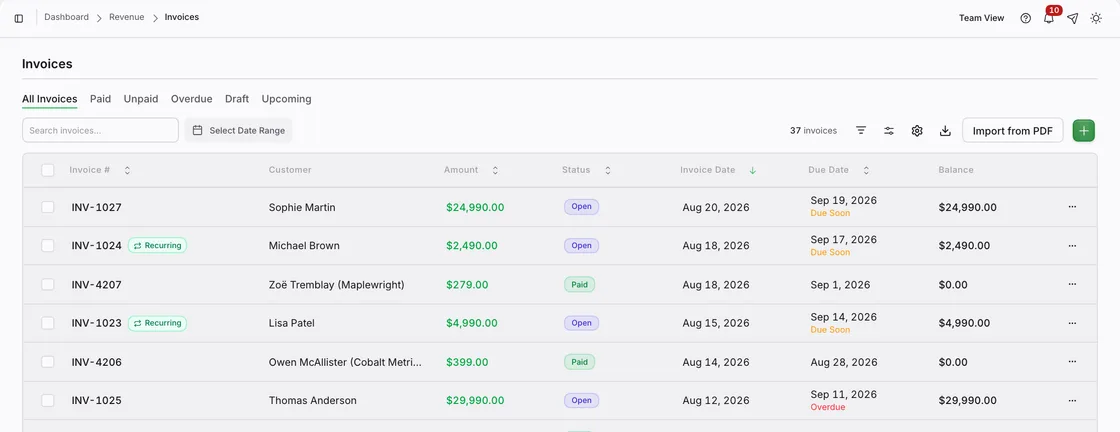Tick checkbox for INV-4207
The height and width of the screenshot is (432, 1120).
click(x=48, y=284)
